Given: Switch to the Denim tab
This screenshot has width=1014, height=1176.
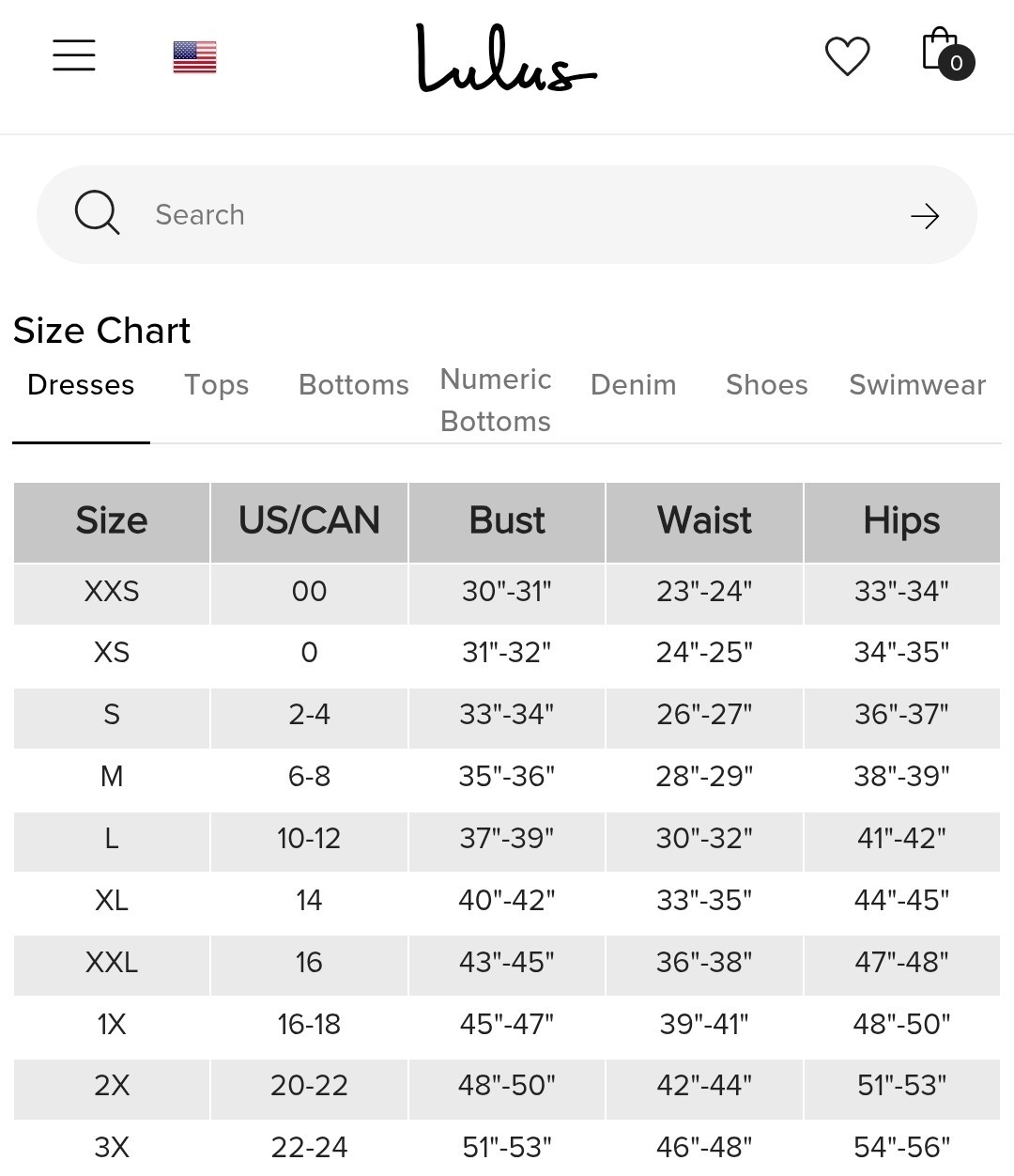Looking at the screenshot, I should click(634, 385).
